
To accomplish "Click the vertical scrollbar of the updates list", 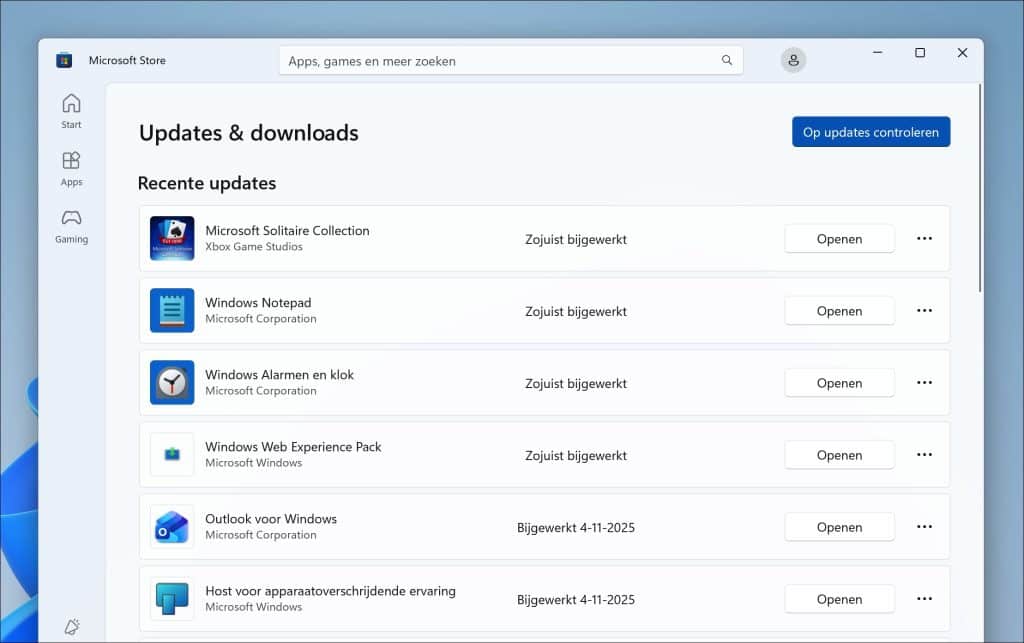I will pos(979,190).
